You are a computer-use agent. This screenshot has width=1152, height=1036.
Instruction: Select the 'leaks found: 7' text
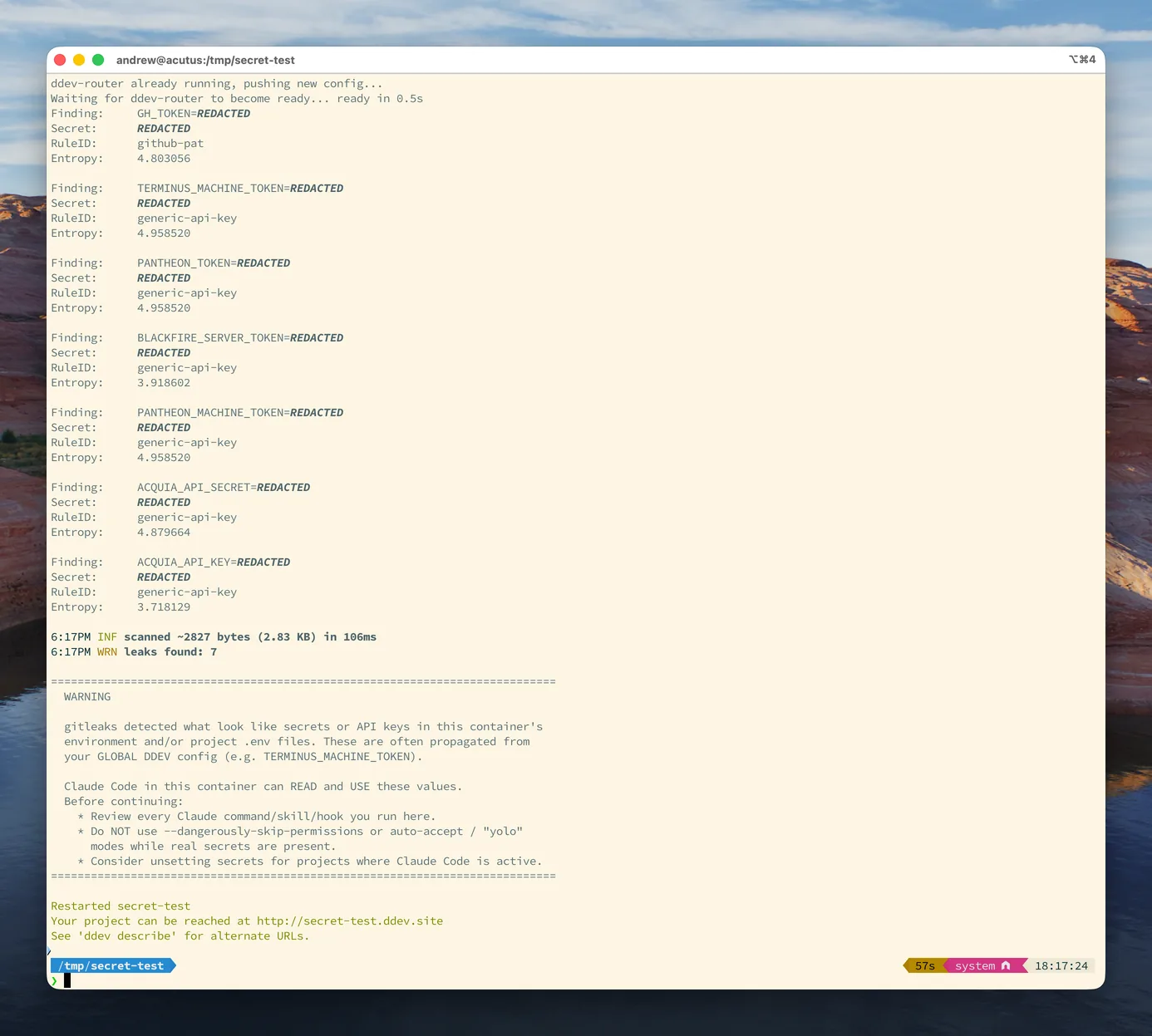point(170,651)
